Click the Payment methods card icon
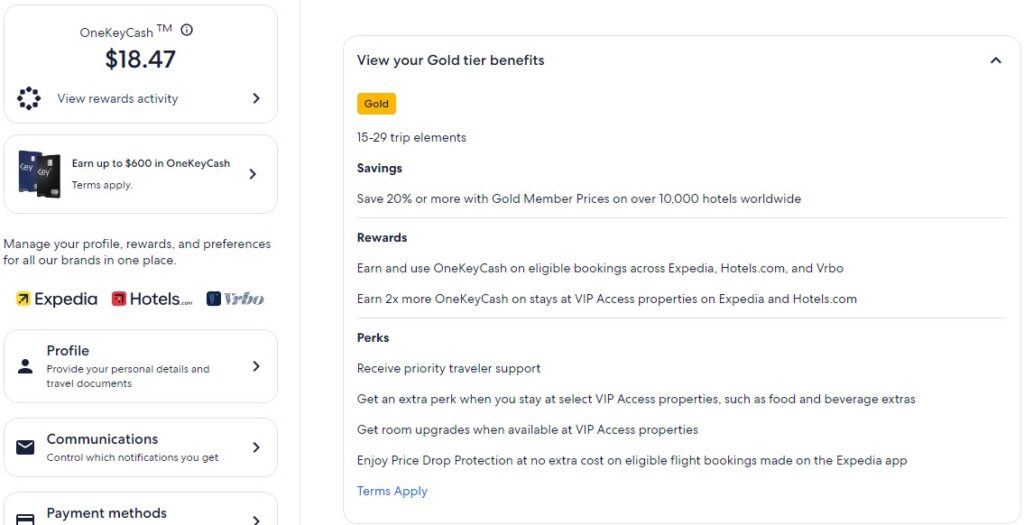Screen dimensions: 1024x525 pyautogui.click(x=25, y=520)
